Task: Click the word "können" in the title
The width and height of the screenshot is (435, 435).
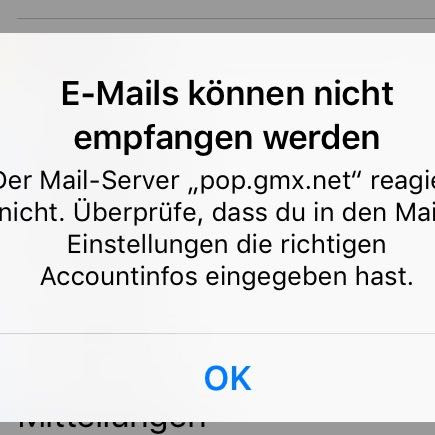Action: pos(246,94)
